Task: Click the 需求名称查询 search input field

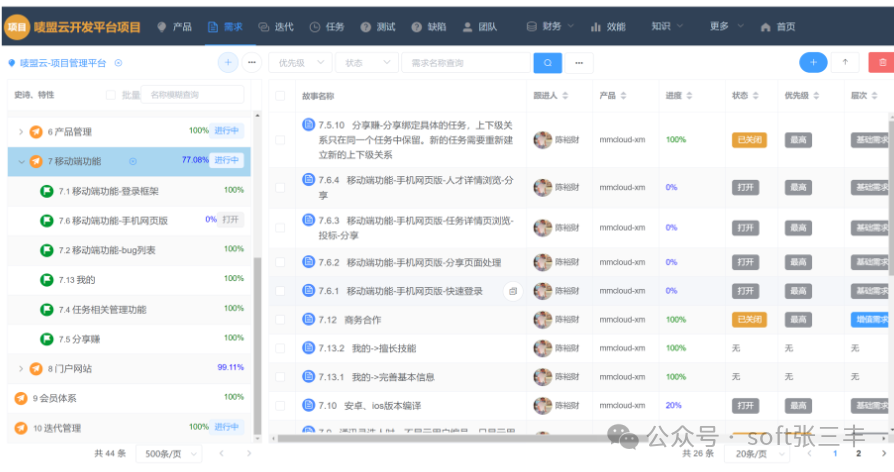Action: point(465,63)
